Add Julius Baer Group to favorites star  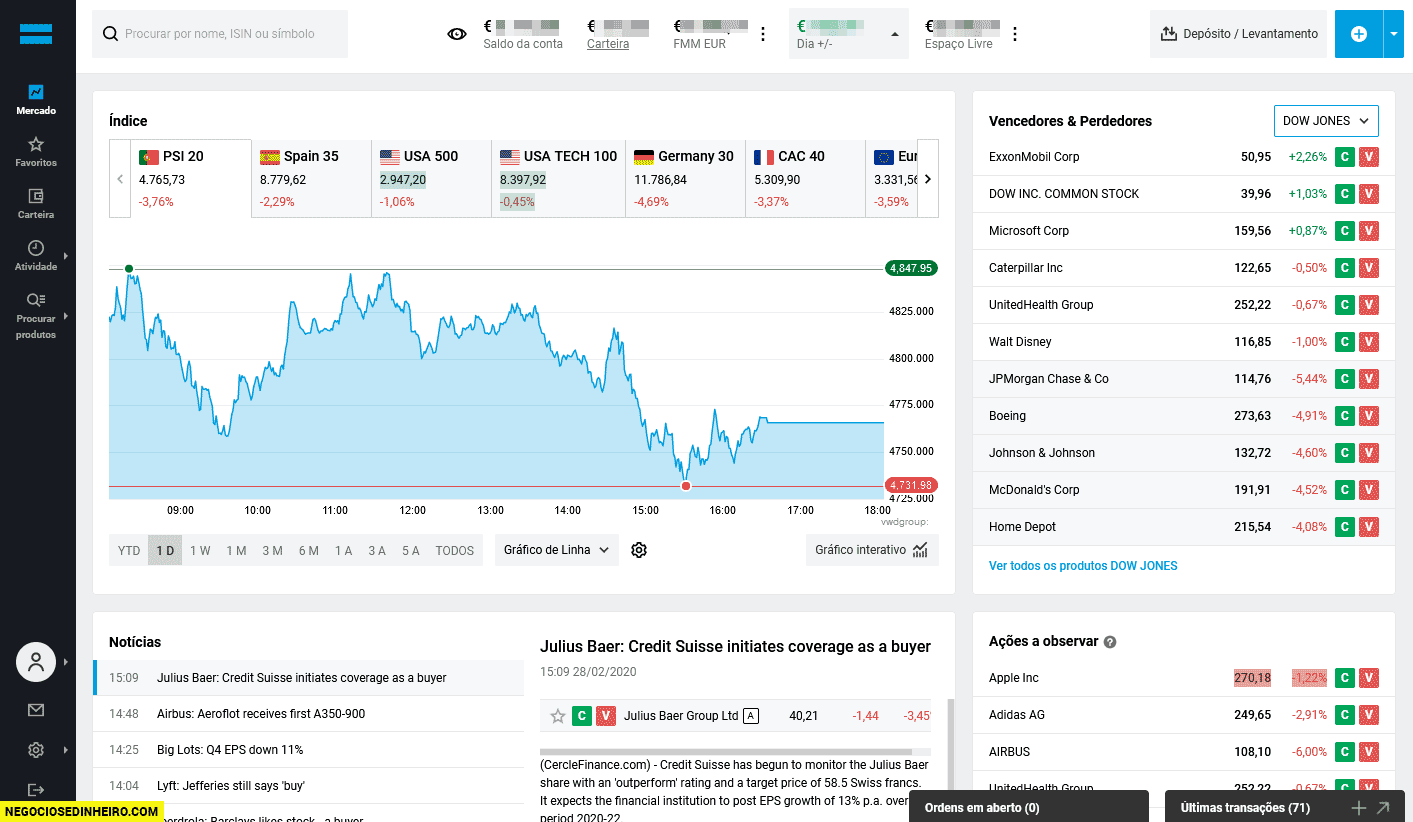558,716
